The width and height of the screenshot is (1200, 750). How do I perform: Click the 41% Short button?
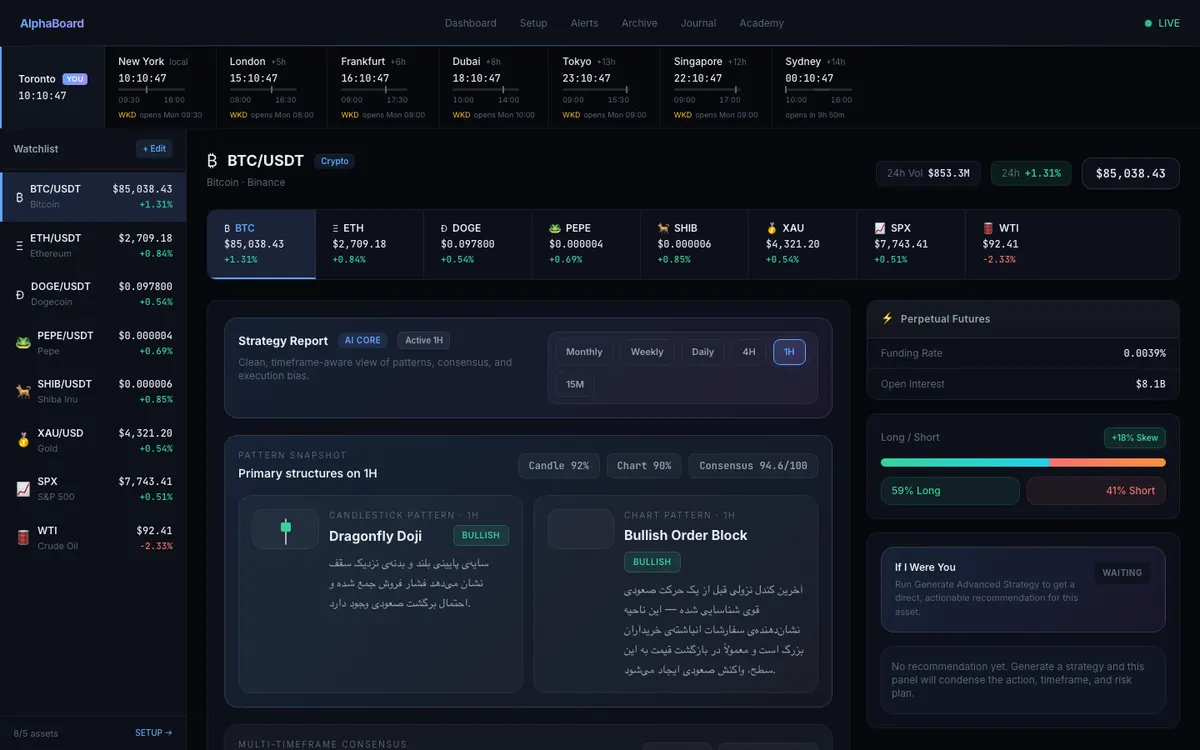pos(1096,491)
